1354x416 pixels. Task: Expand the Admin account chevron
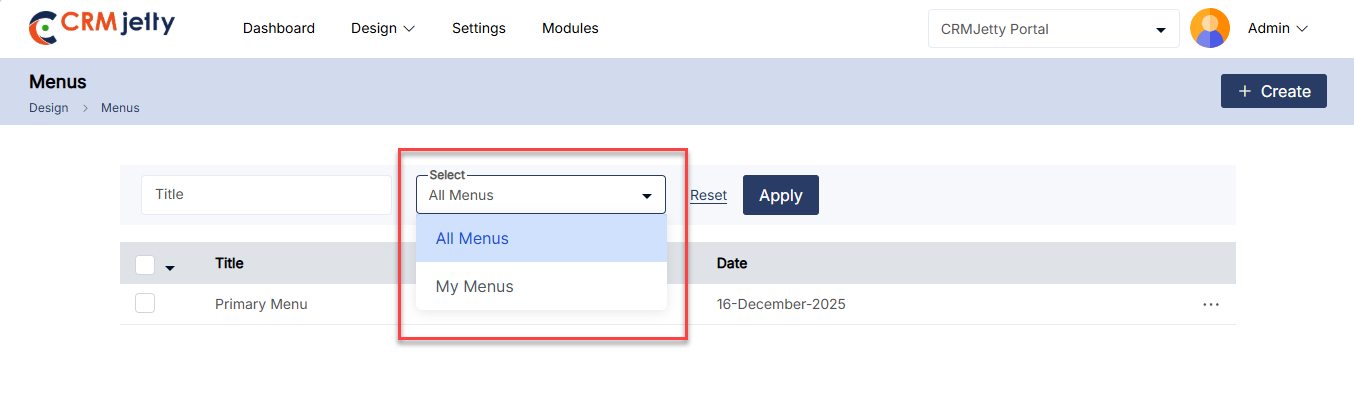[1302, 29]
